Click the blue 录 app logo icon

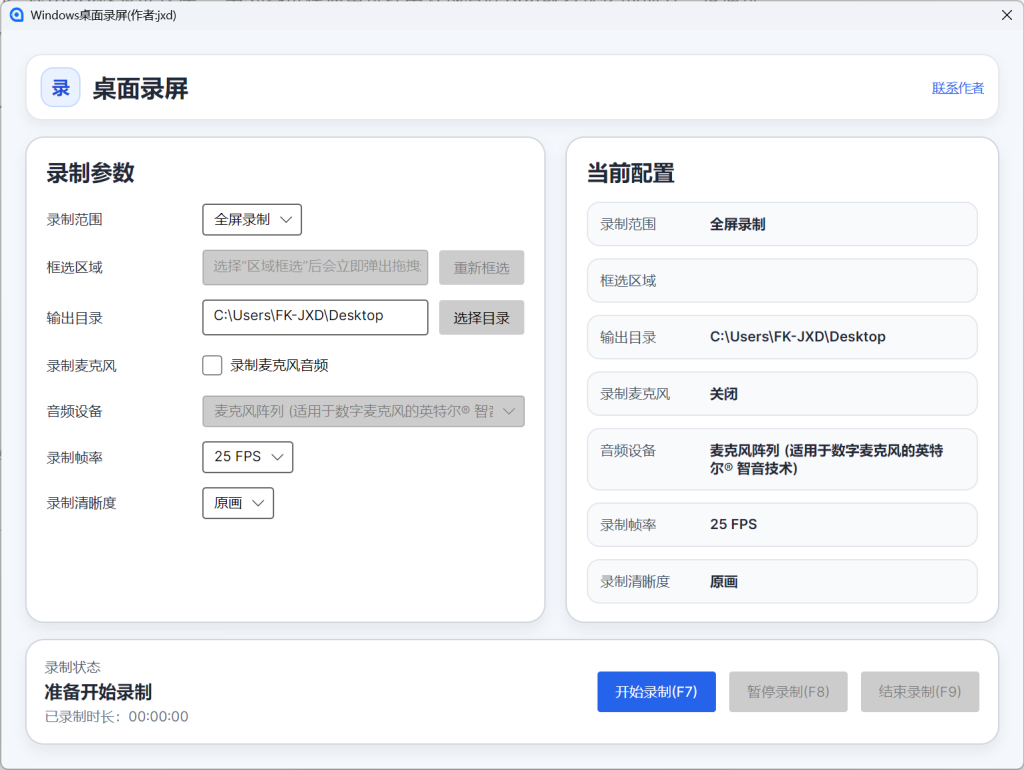click(x=61, y=88)
